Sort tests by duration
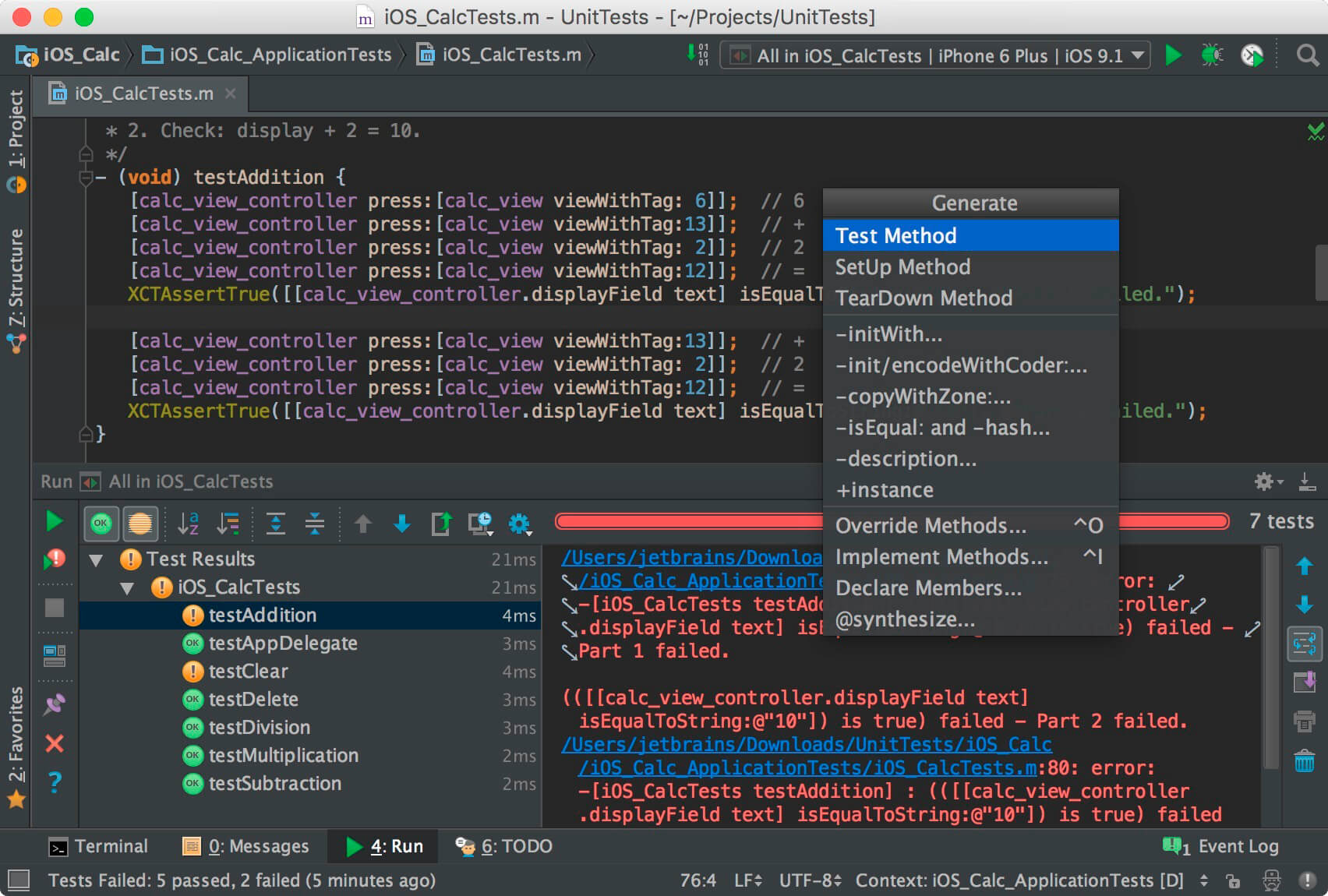 [228, 523]
